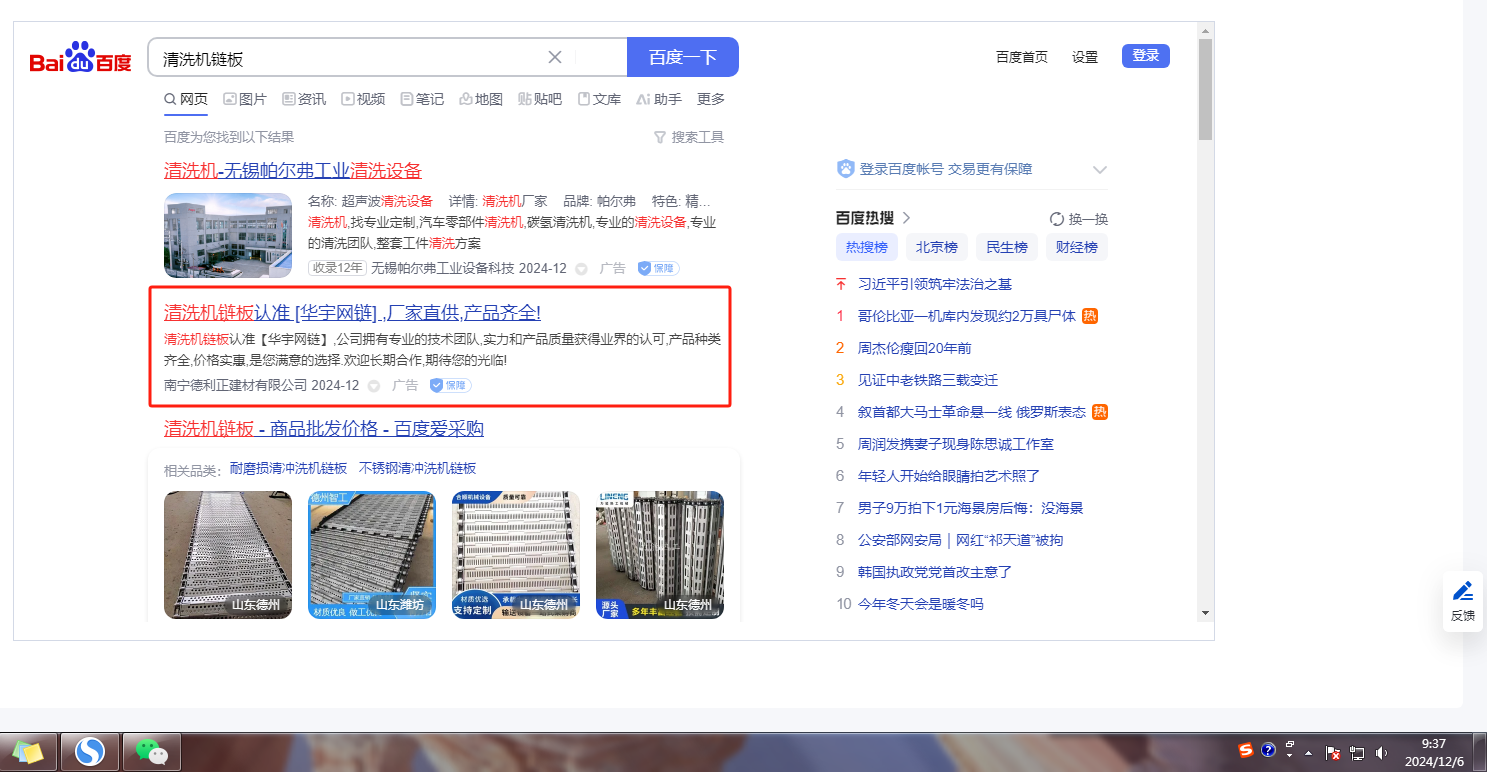Open the Sogou browser from the taskbar
Screen dimensions: 1487x772
[90, 751]
